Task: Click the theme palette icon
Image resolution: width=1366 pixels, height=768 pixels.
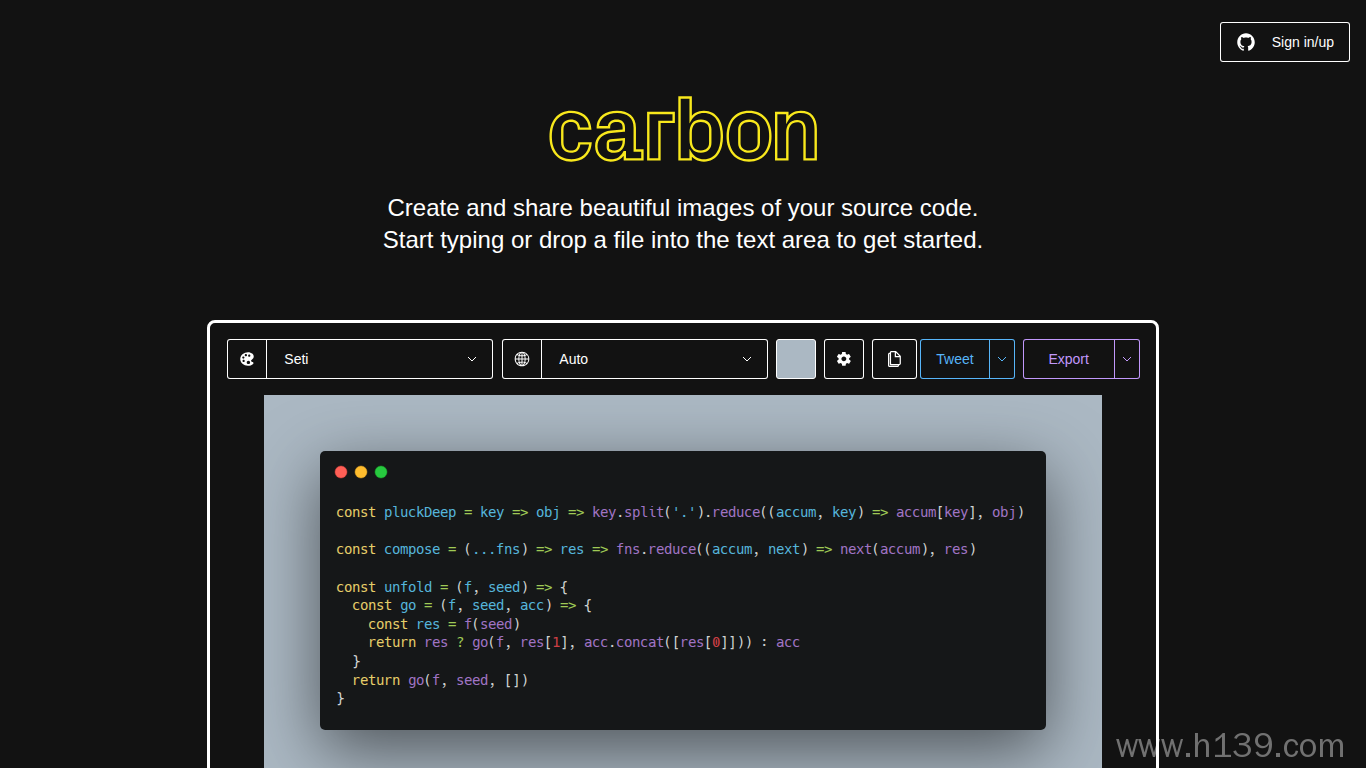Action: pos(247,359)
